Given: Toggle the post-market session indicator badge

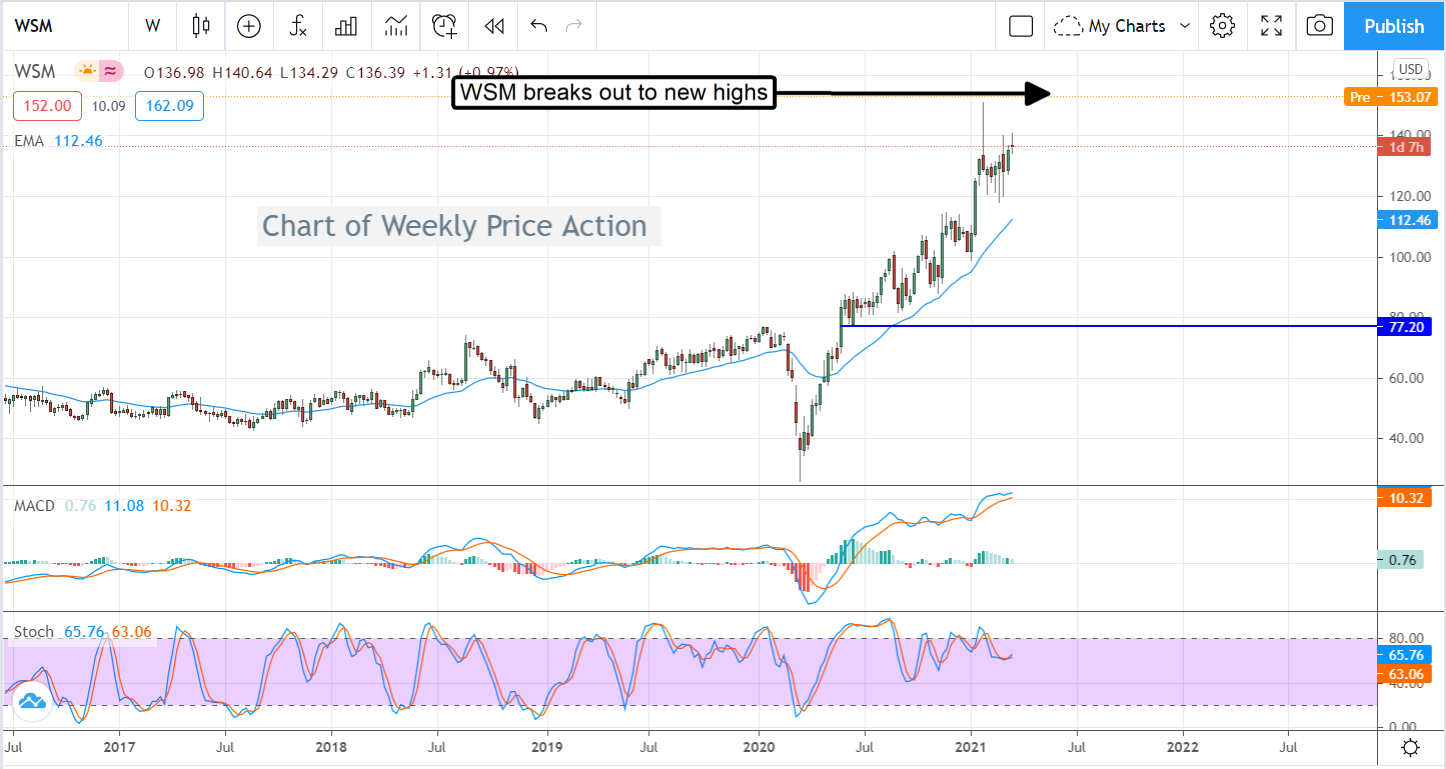Looking at the screenshot, I should 110,71.
